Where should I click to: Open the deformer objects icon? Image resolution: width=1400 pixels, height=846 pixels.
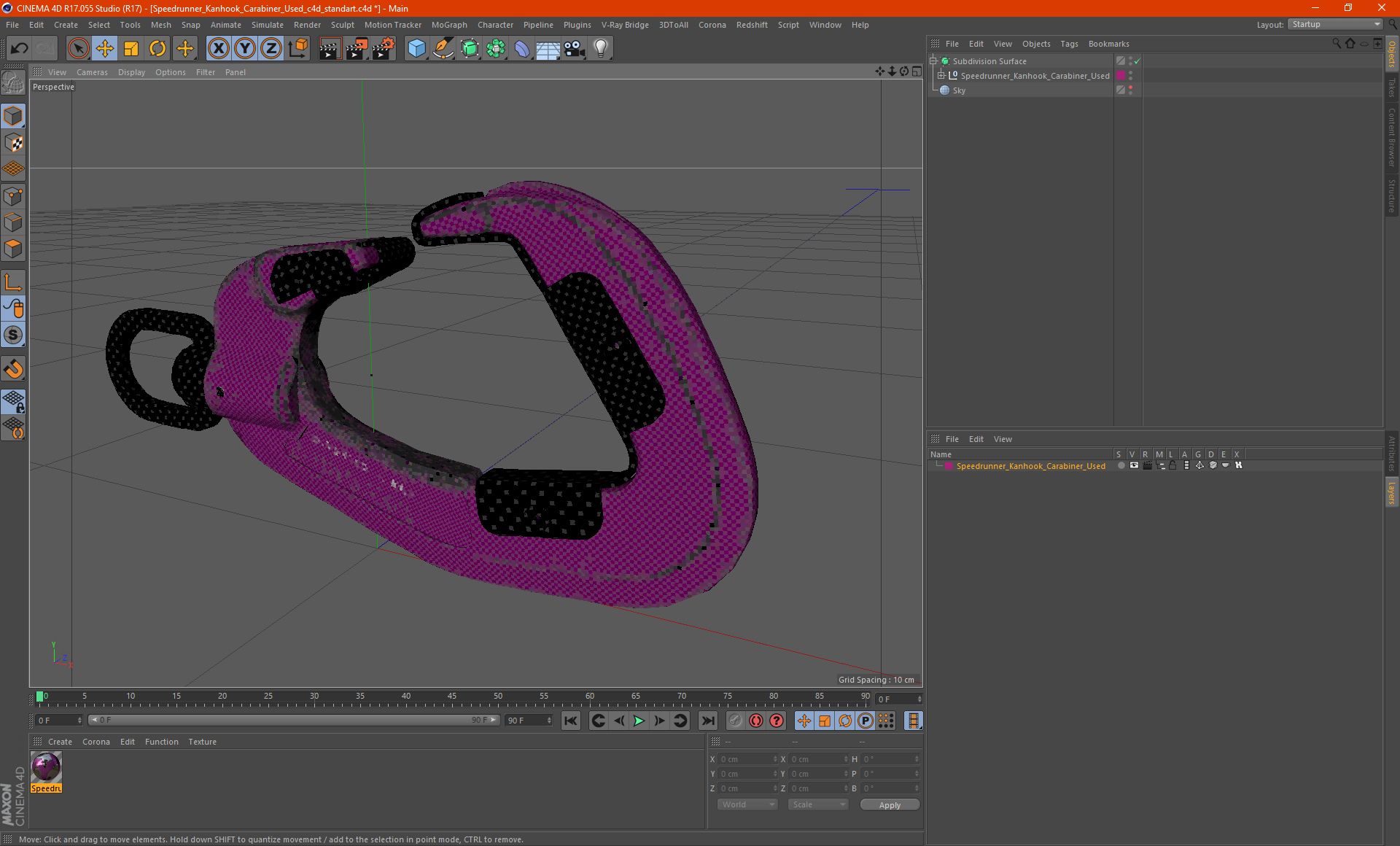click(x=522, y=48)
